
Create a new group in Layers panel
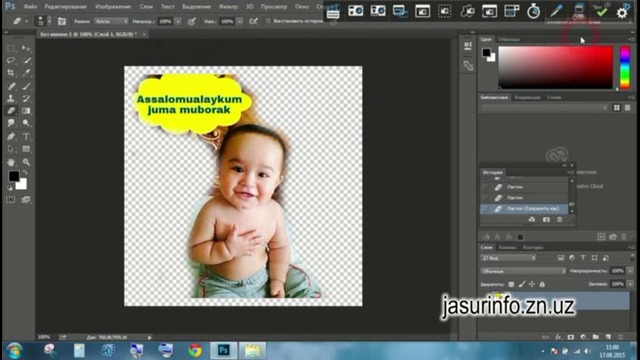click(596, 337)
